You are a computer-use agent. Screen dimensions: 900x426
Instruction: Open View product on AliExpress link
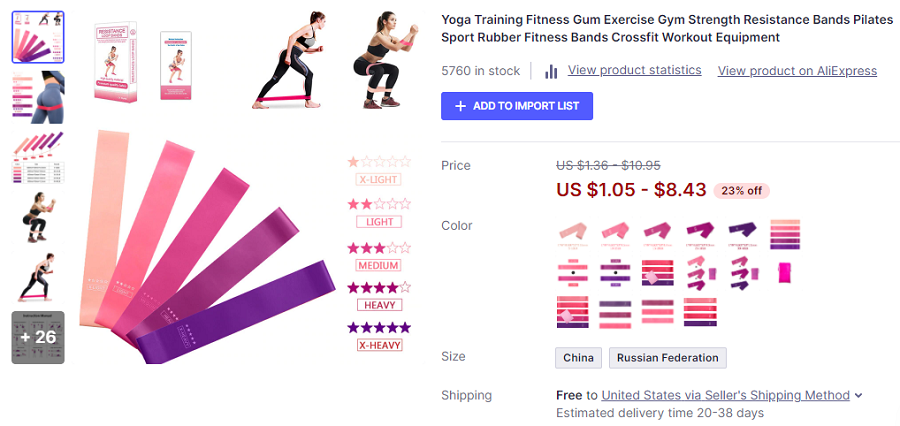tap(797, 71)
